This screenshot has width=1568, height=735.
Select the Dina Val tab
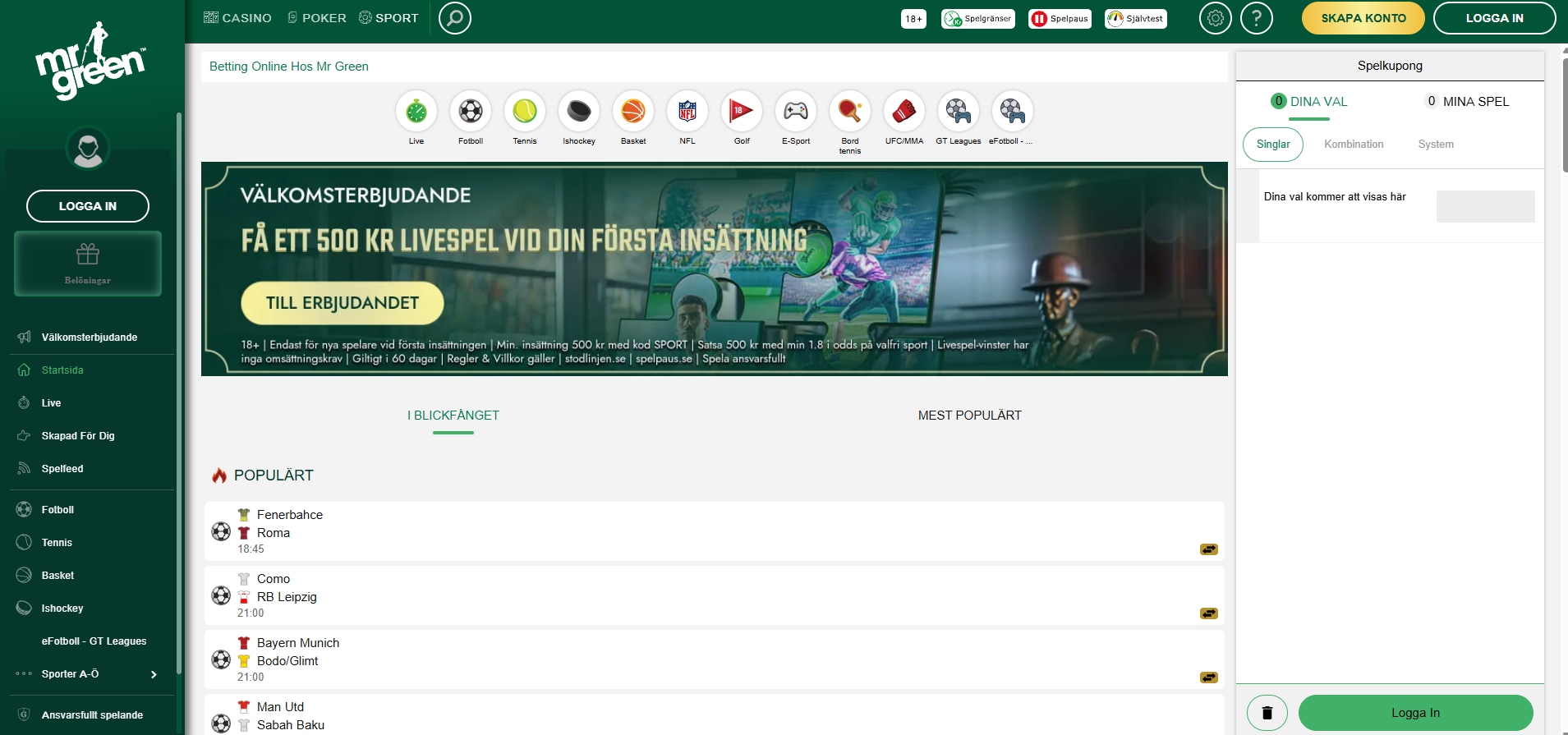pyautogui.click(x=1309, y=102)
